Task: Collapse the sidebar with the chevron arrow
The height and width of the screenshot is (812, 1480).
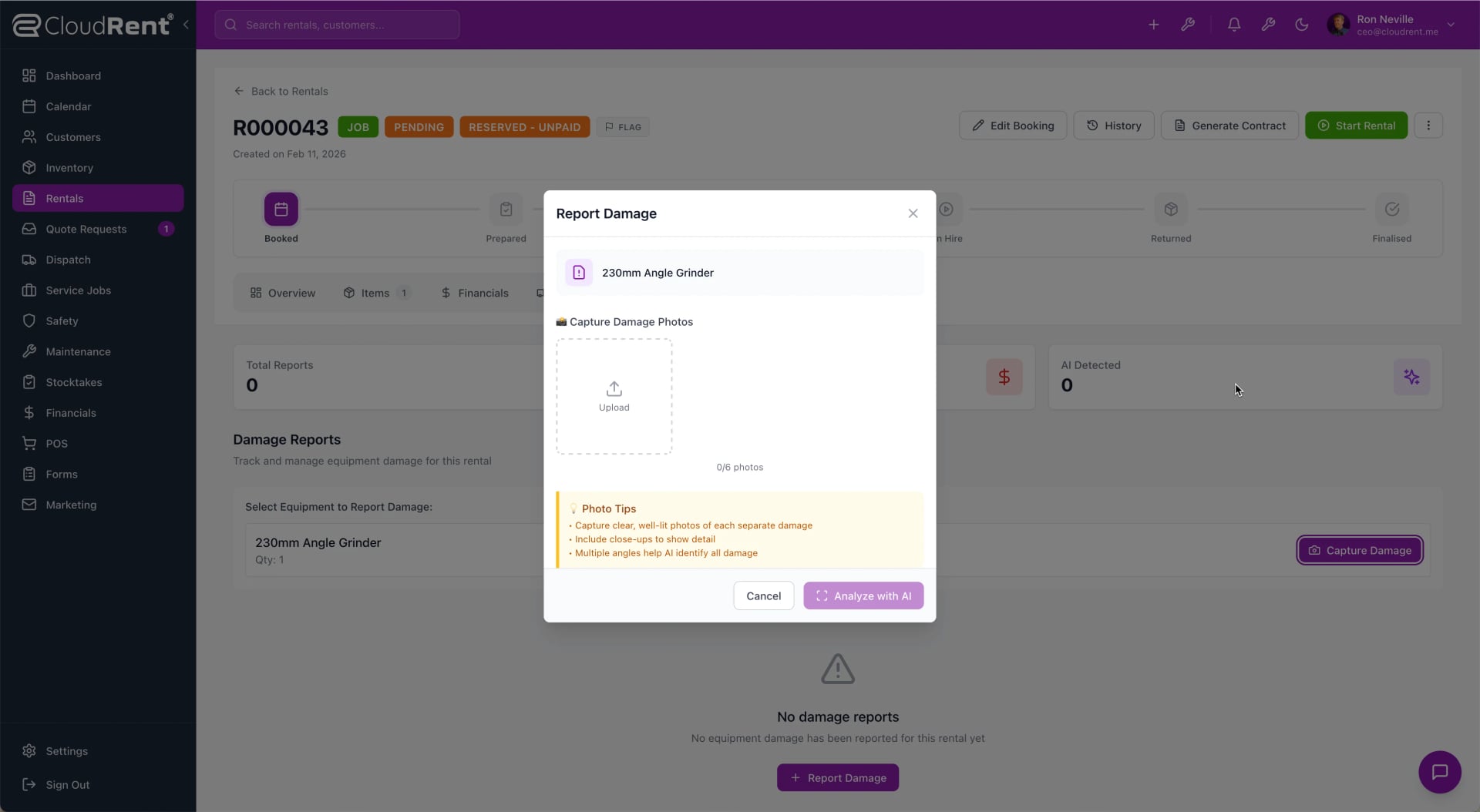Action: pyautogui.click(x=186, y=24)
